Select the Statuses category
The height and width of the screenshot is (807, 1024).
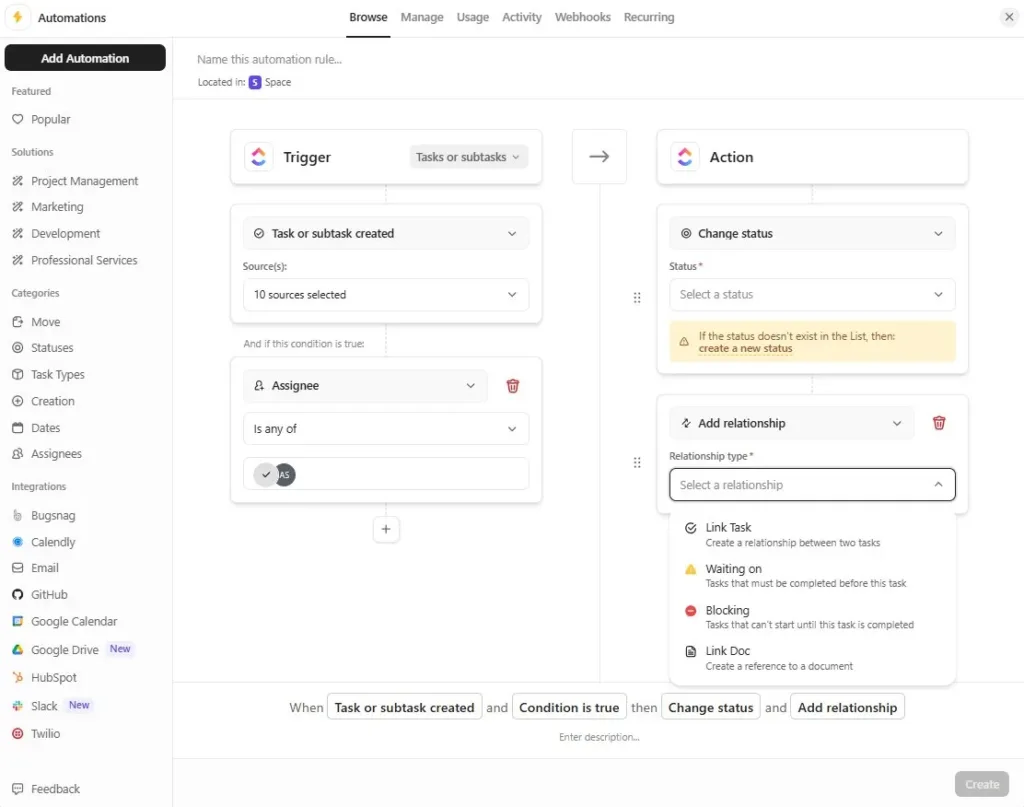42,348
